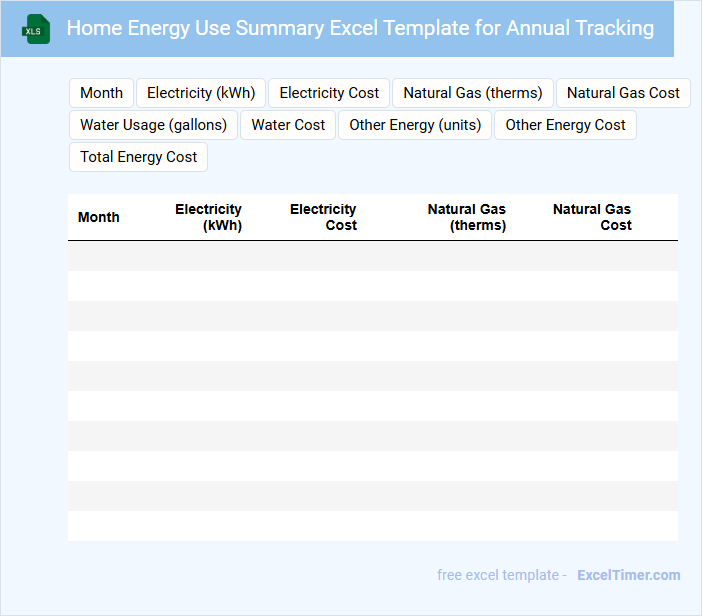Click the Electricity Cost column header
Image resolution: width=702 pixels, height=616 pixels.
[323, 217]
